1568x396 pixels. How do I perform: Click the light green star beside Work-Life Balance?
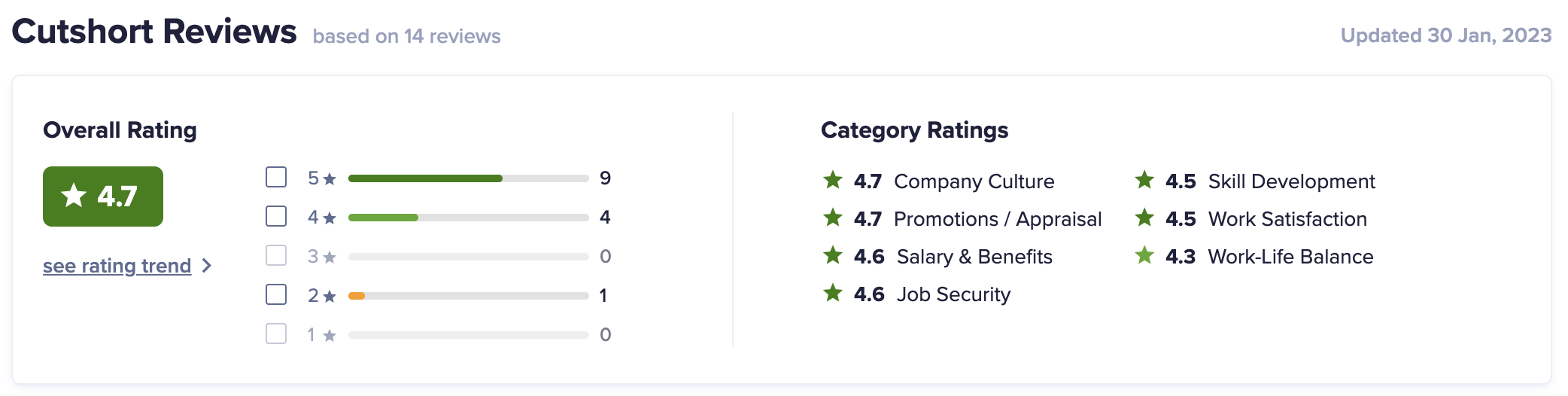tap(1144, 255)
